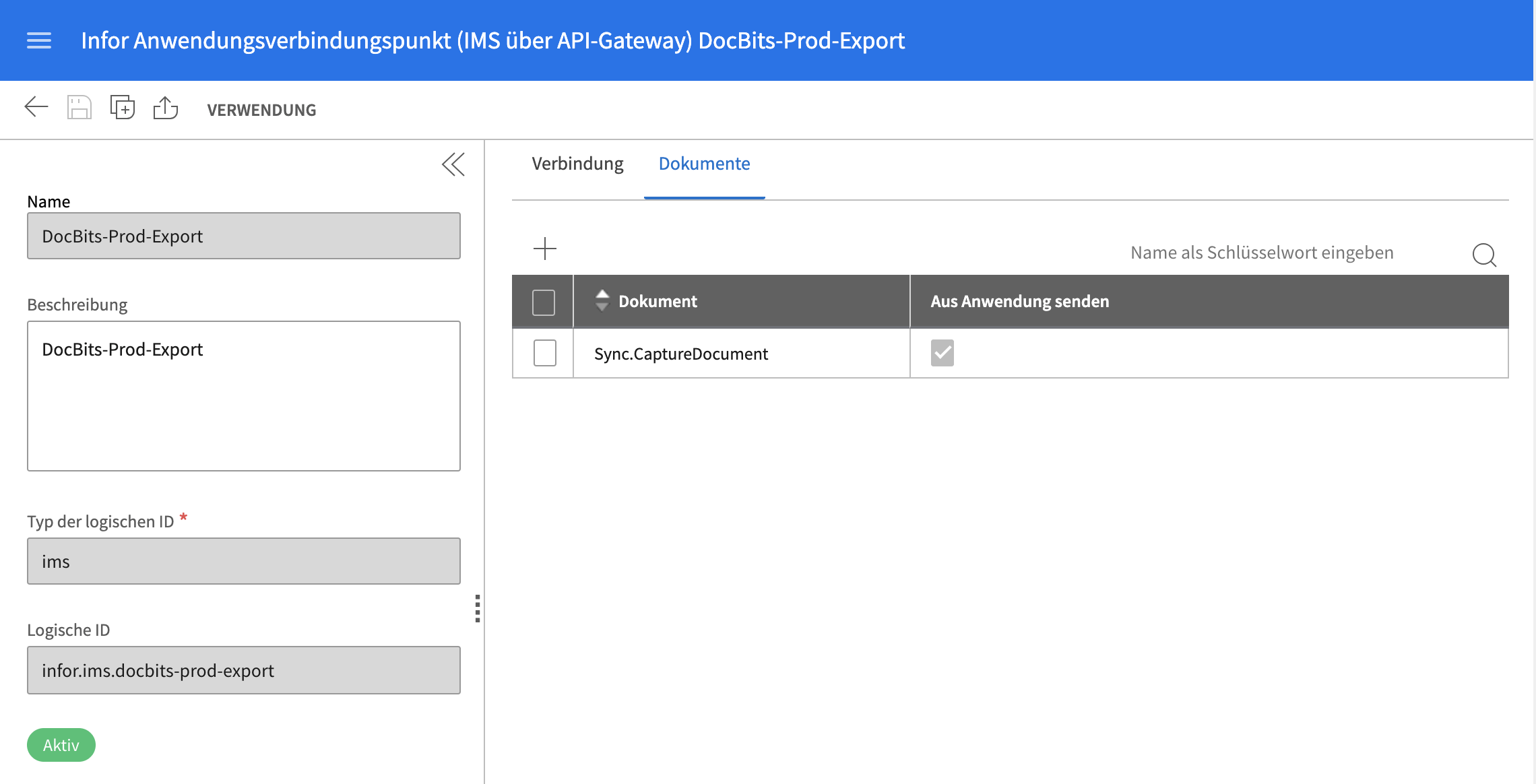
Task: Click the duplicate connection point icon
Action: [122, 108]
